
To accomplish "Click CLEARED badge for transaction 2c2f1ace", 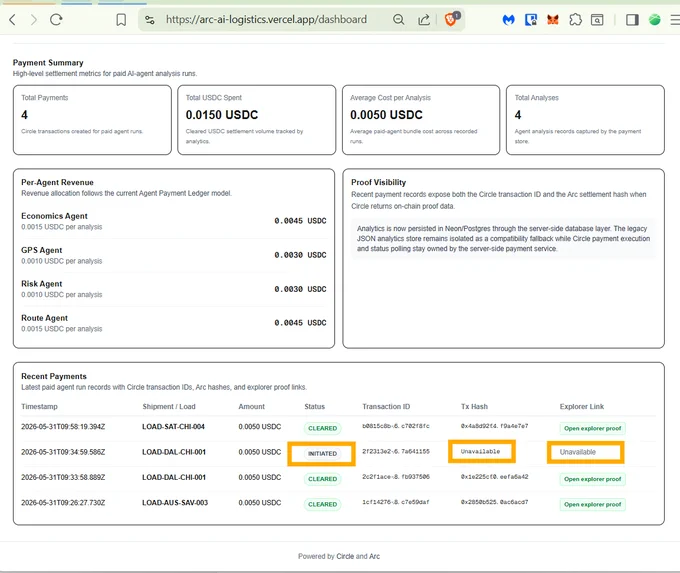I will 322,479.
